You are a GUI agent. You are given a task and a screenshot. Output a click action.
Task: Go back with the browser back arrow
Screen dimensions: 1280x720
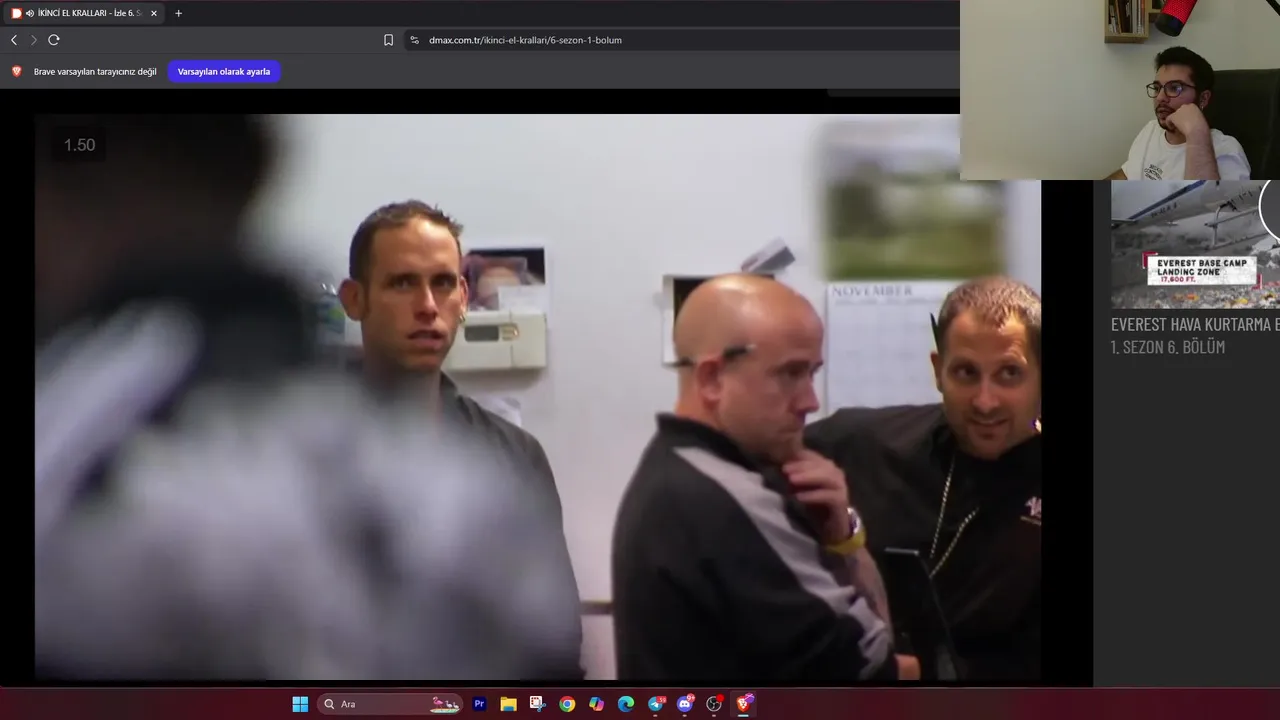(14, 40)
